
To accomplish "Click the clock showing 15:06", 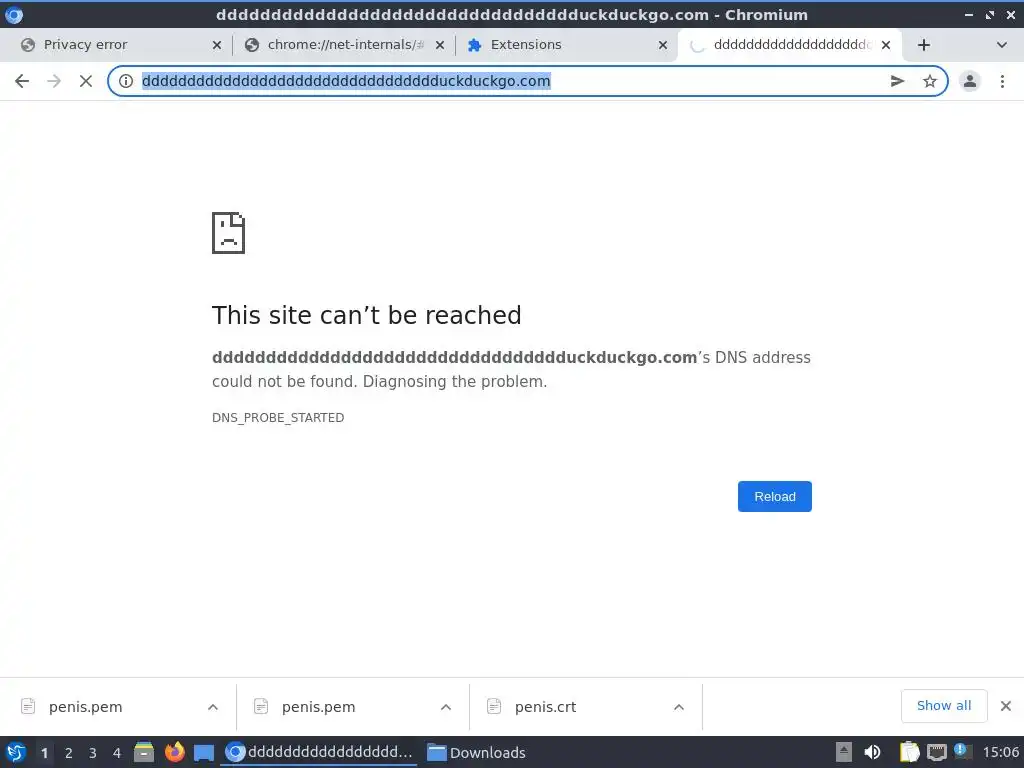I will pos(1000,752).
